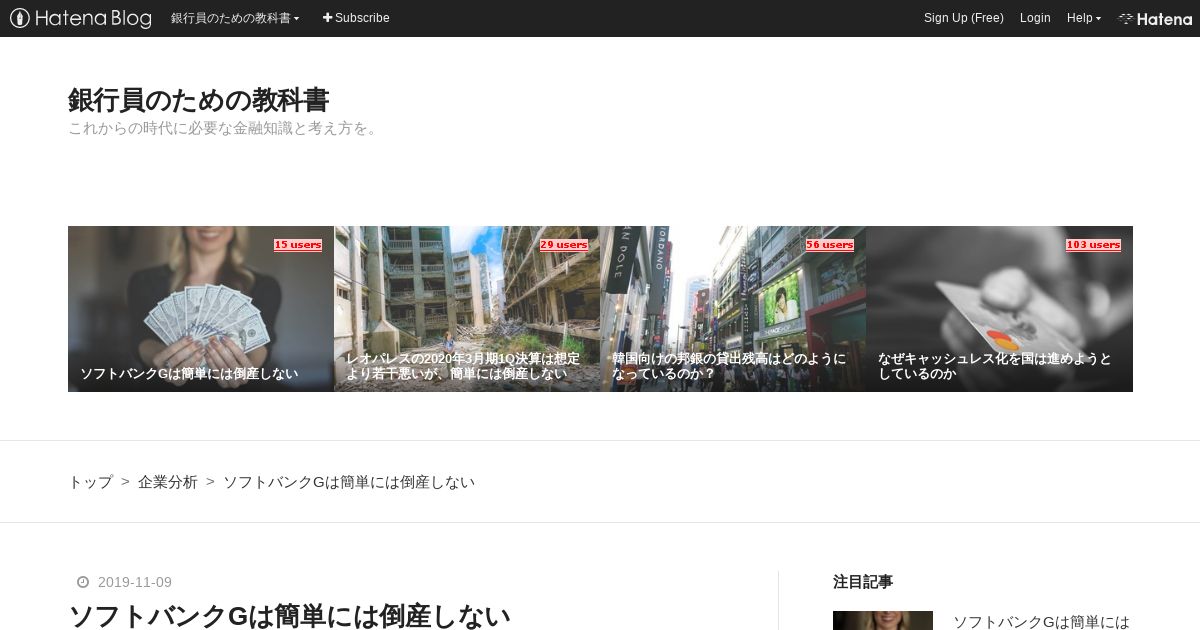Click the blog subtitle これからの時代に必要な金融知識と考え方を。
The width and height of the screenshot is (1200, 630).
225,128
